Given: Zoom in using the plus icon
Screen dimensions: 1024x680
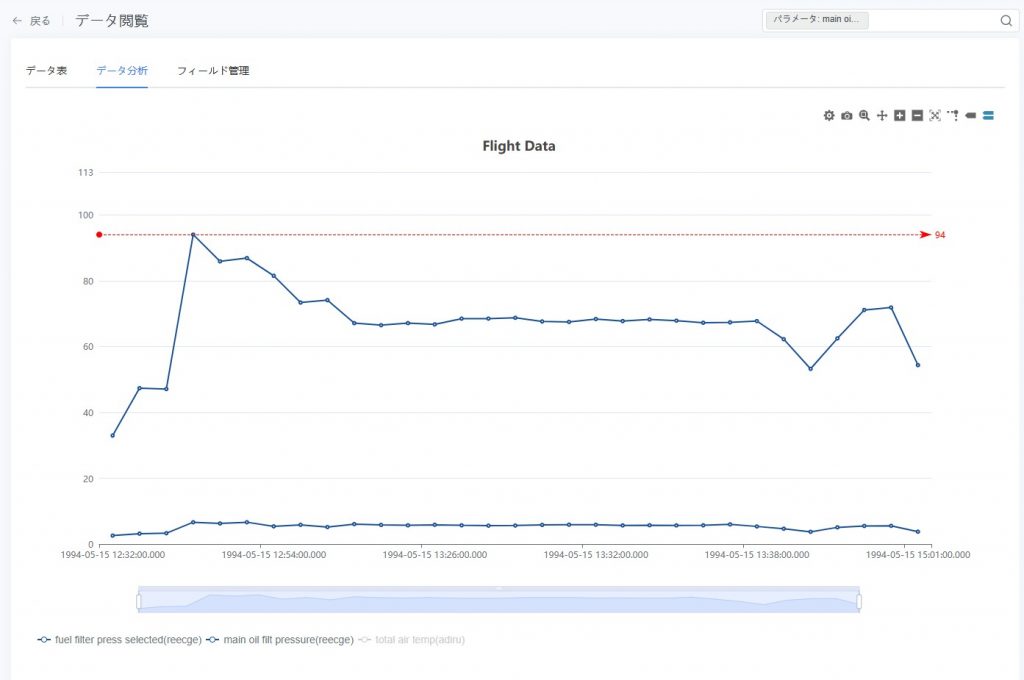Looking at the screenshot, I should click(899, 116).
